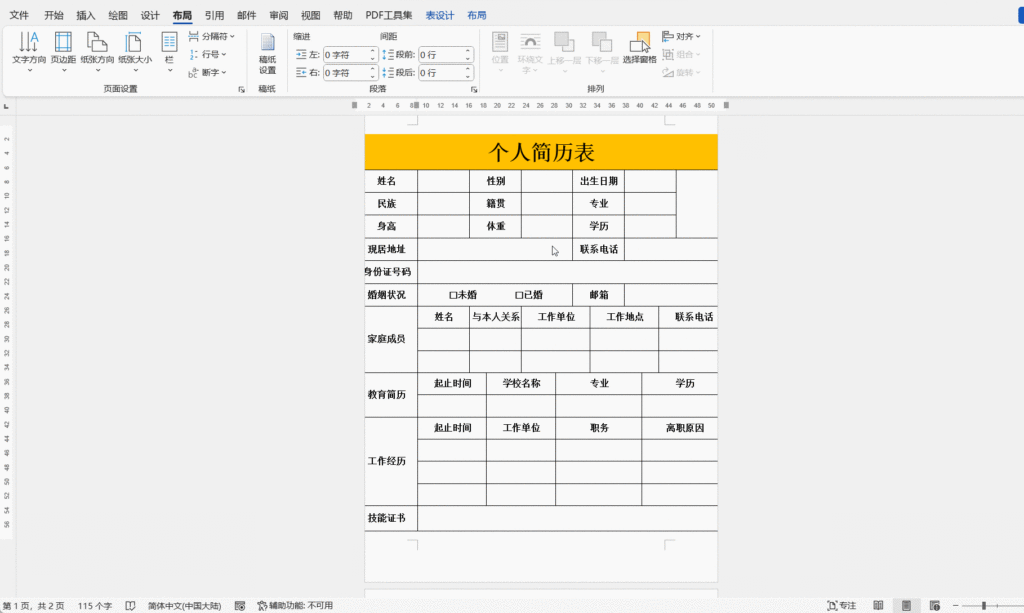Click the Send Backward (下移一层) icon
Image resolution: width=1024 pixels, height=613 pixels.
[x=602, y=50]
